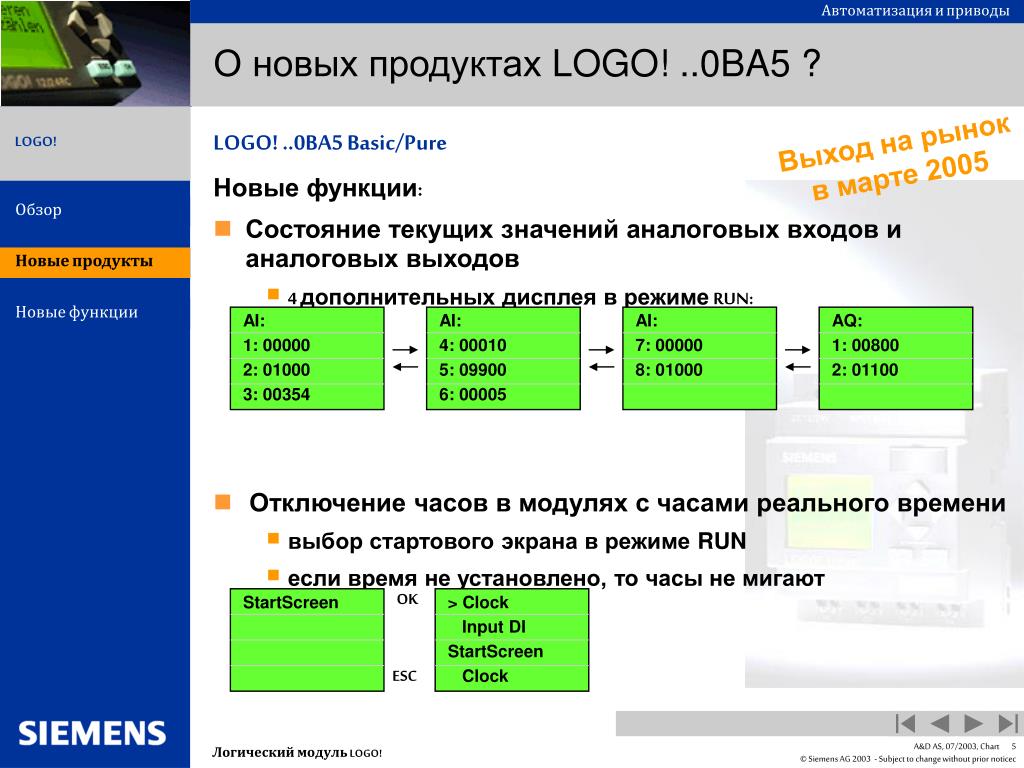Click the > Clock menu entry

pyautogui.click(x=478, y=602)
